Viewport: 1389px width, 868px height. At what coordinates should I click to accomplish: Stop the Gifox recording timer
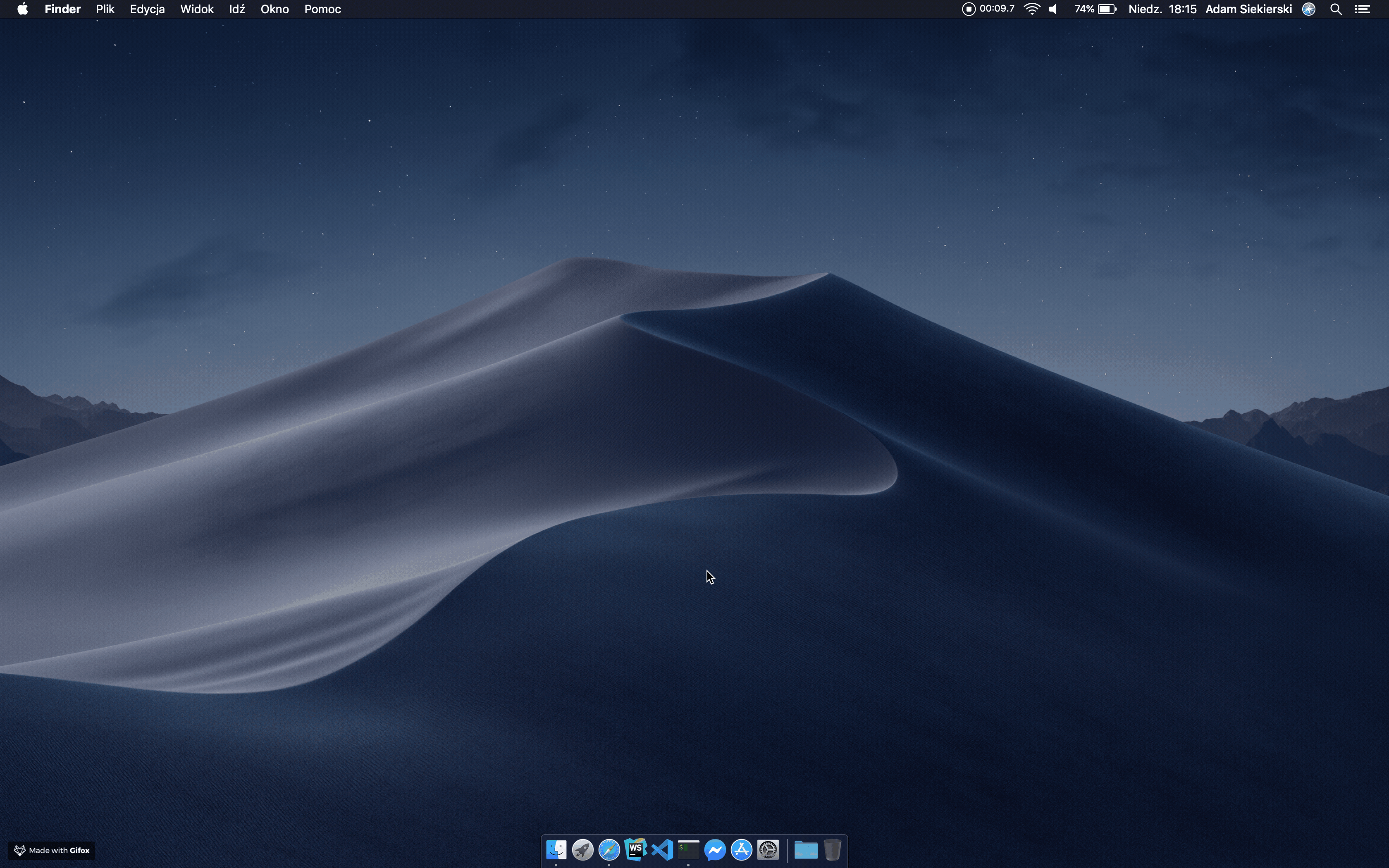point(969,9)
